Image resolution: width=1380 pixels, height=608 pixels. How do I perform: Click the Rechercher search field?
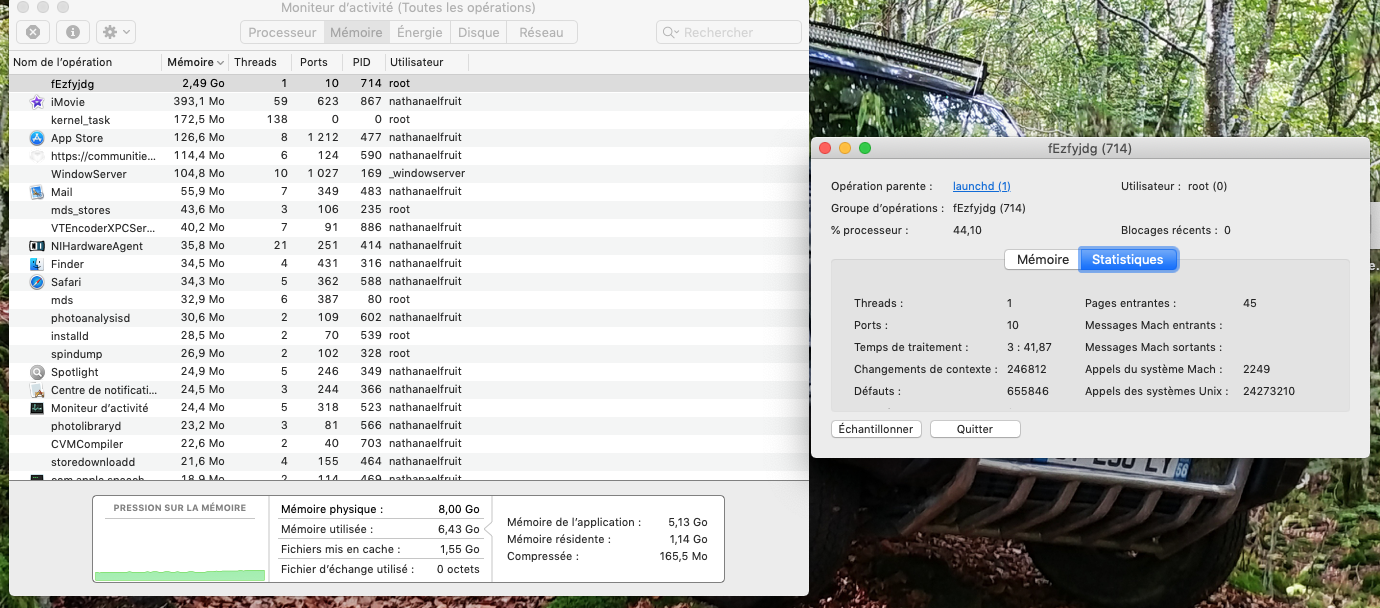pos(728,32)
